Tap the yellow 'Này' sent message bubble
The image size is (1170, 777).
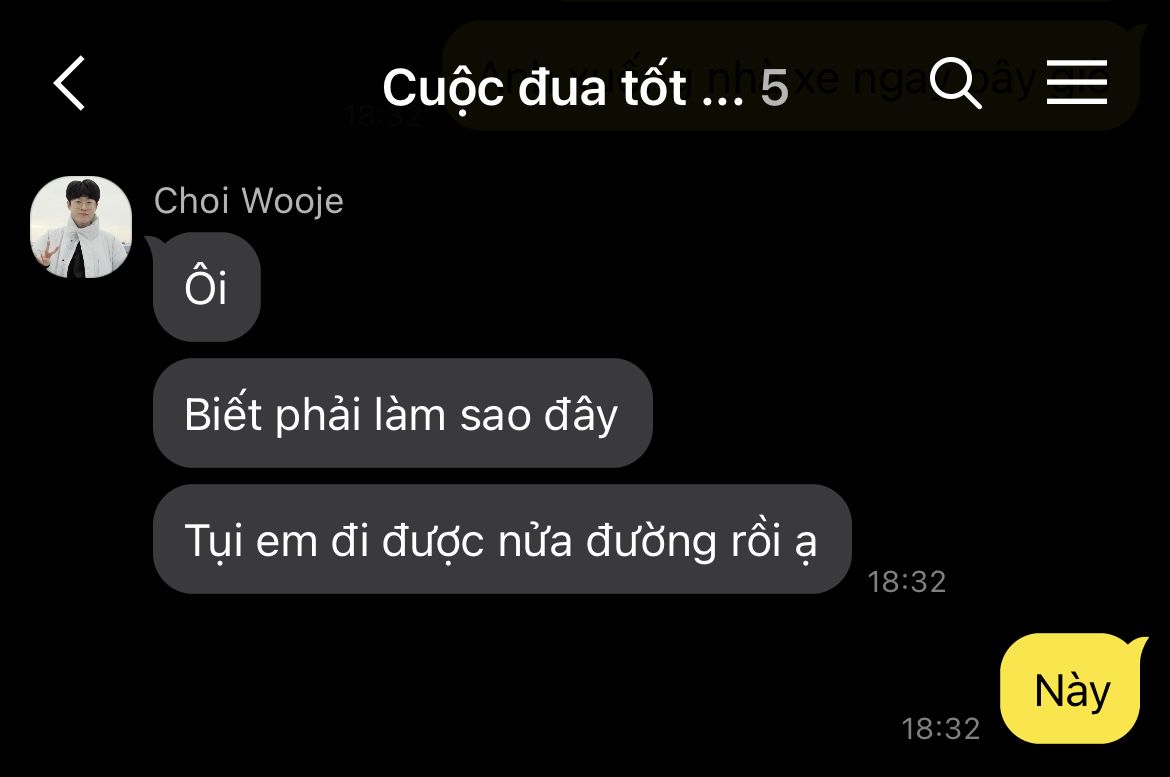pos(1071,688)
